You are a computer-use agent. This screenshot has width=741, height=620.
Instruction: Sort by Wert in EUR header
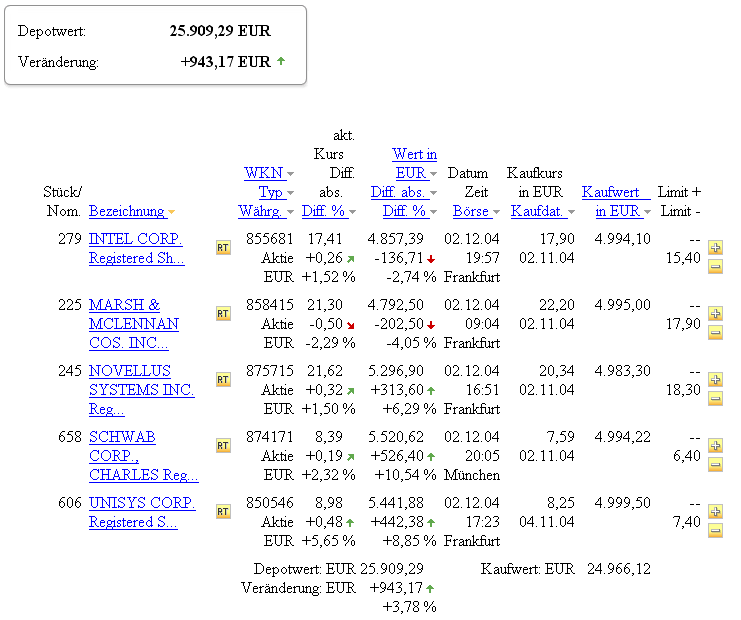414,164
